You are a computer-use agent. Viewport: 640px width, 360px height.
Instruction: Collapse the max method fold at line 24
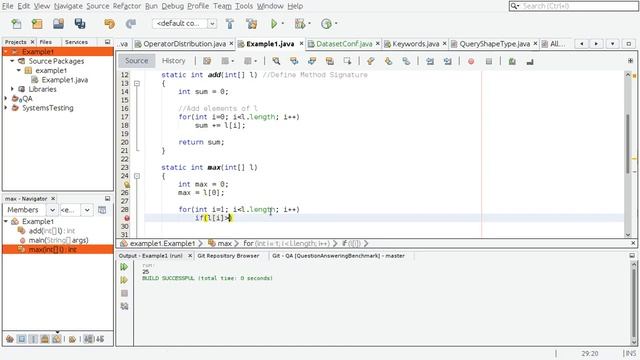(x=137, y=176)
